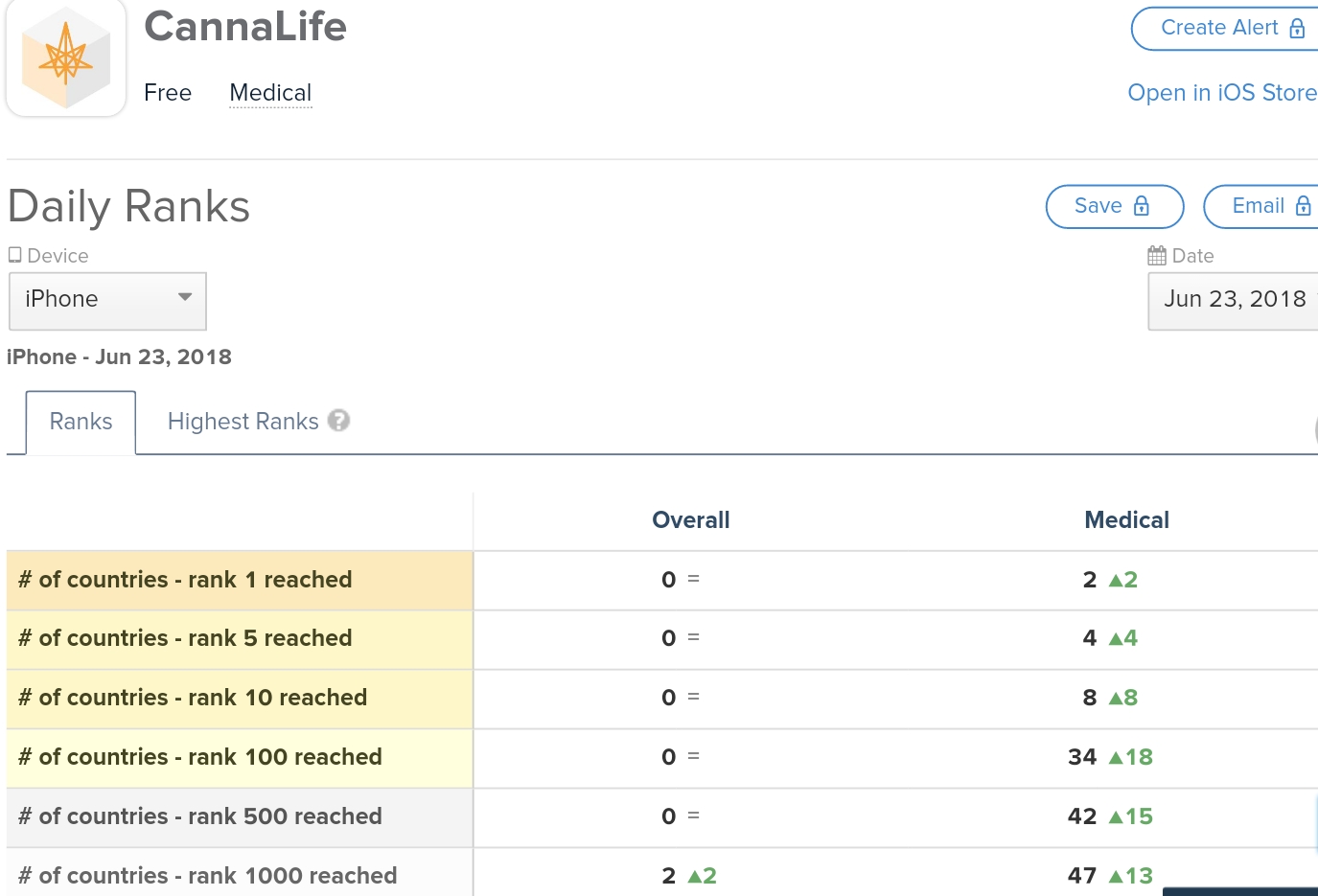Click the CannaLife app icon
This screenshot has height=896, width=1318.
click(x=66, y=58)
